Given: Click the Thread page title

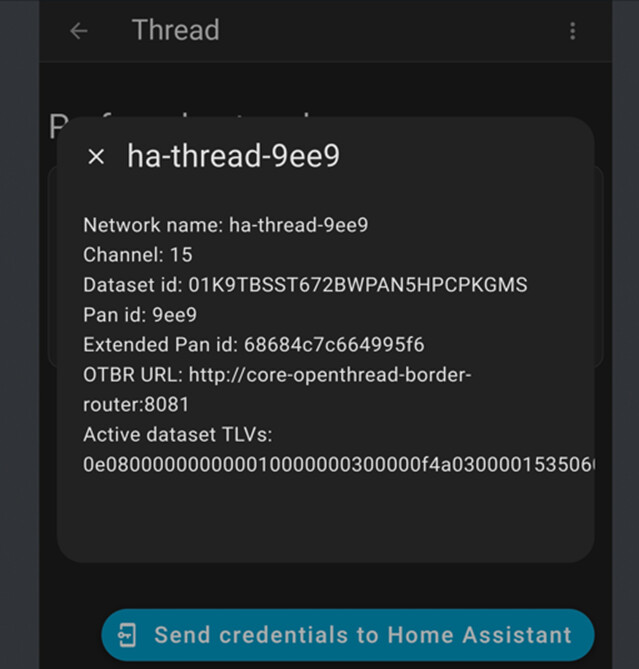Looking at the screenshot, I should click(175, 30).
